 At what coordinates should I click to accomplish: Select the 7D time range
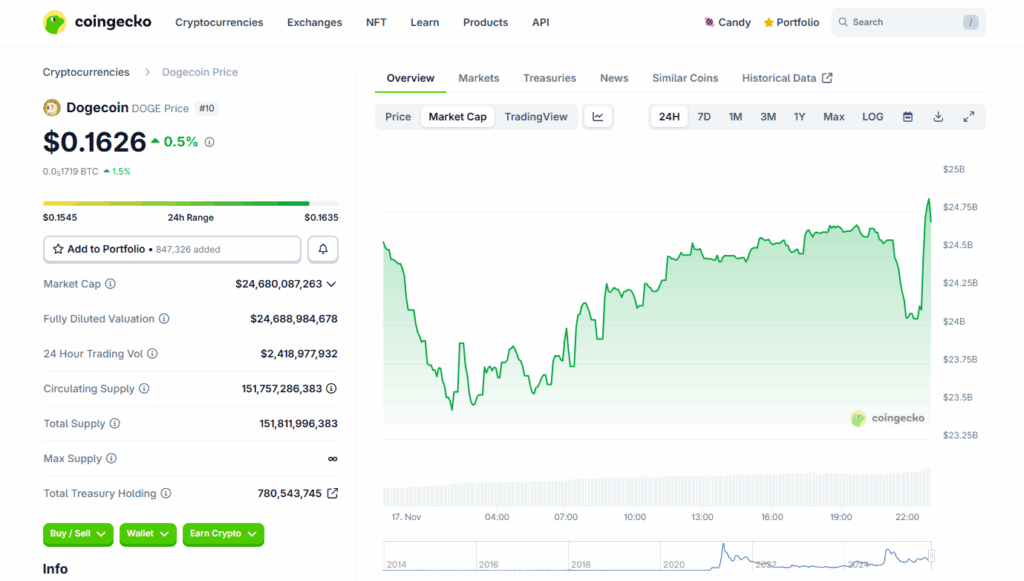(704, 117)
